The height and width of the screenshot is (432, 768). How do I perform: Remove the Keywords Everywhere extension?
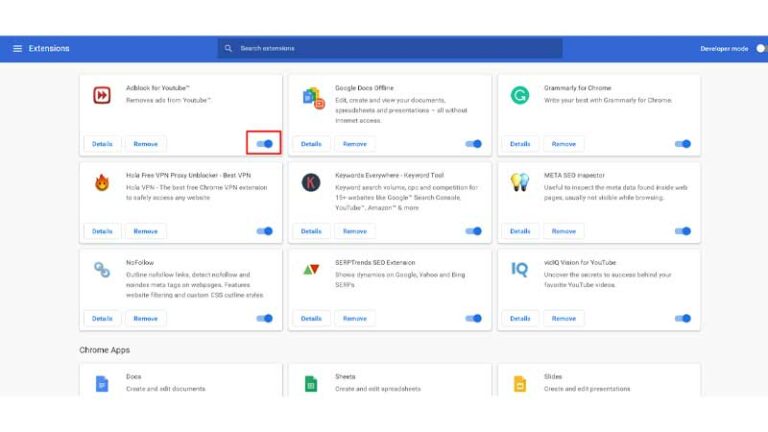point(355,231)
